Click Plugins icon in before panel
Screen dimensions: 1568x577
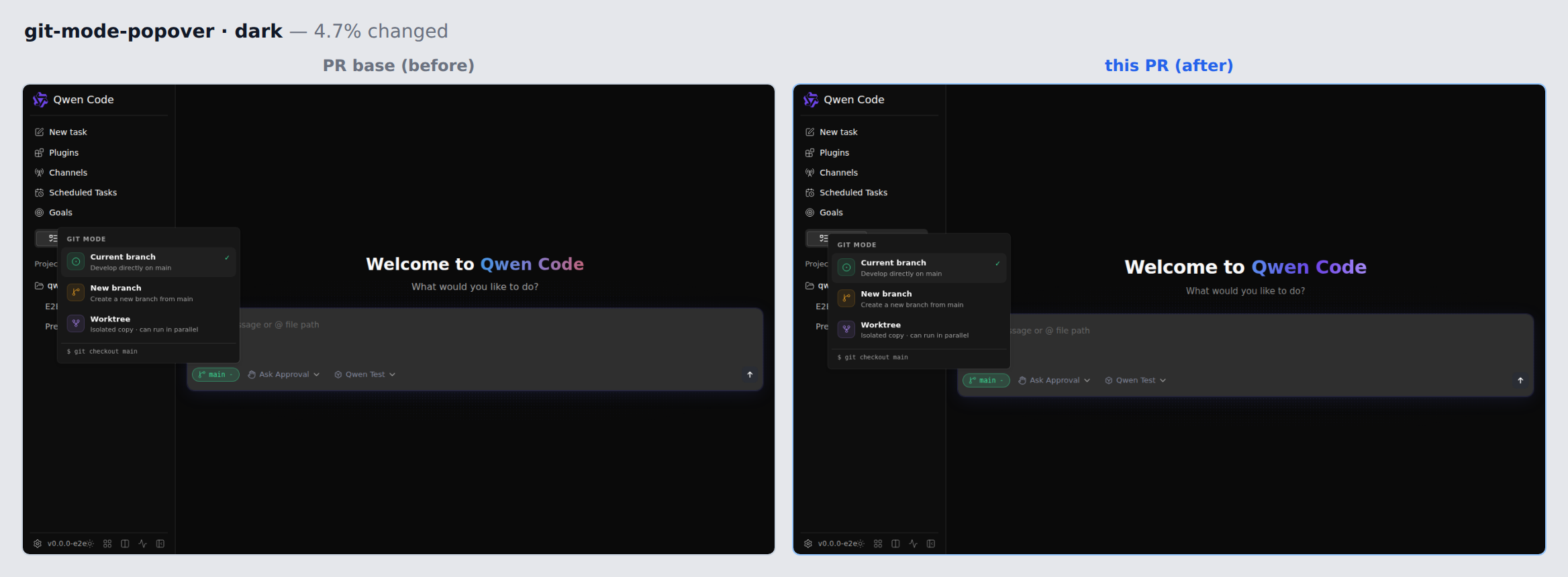tap(40, 153)
